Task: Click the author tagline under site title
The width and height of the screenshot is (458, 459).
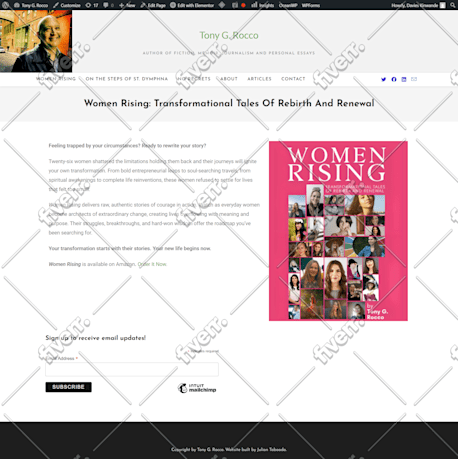Action: 229,53
